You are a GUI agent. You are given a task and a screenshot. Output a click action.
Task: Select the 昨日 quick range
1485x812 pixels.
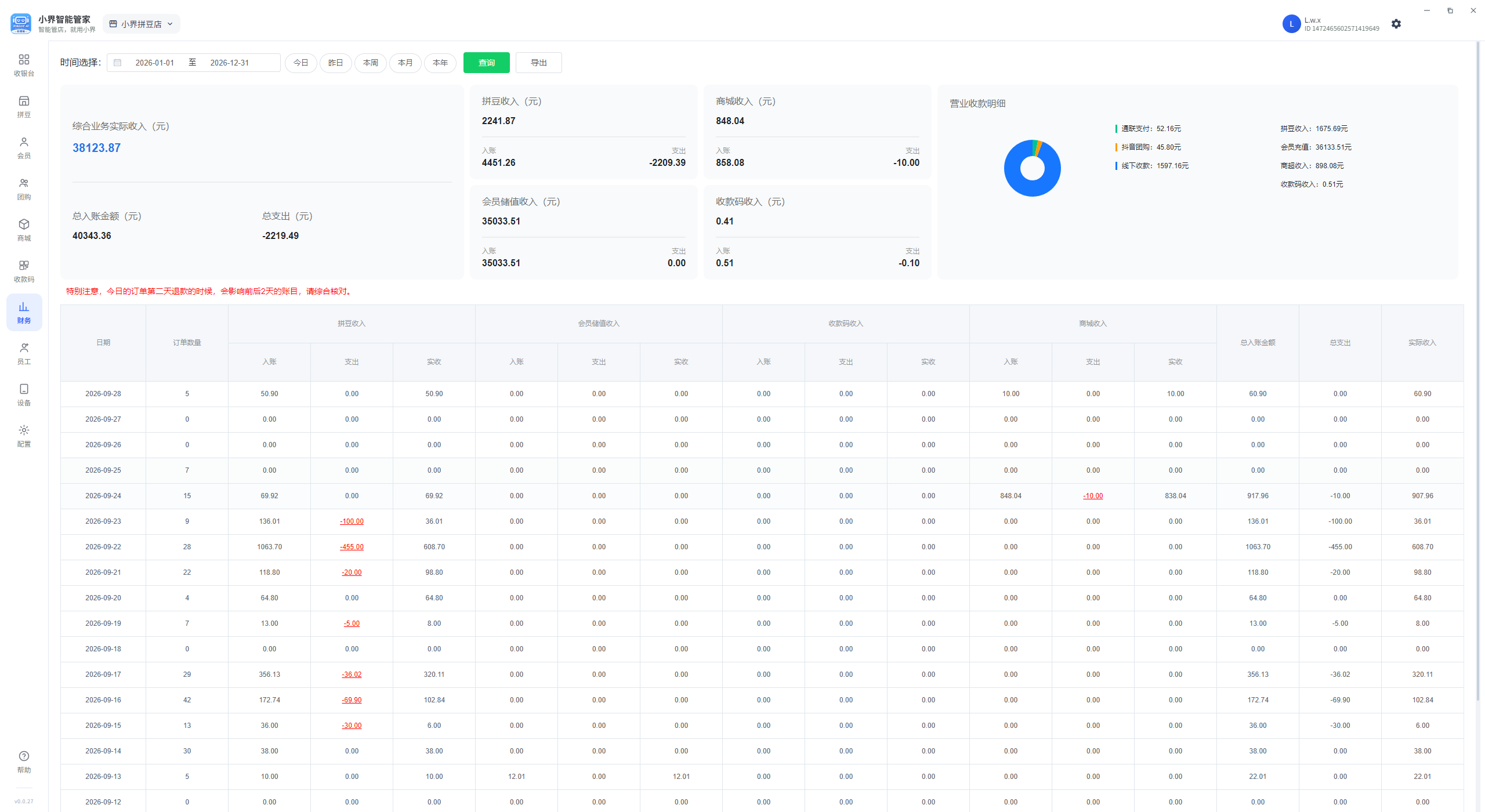(x=335, y=63)
